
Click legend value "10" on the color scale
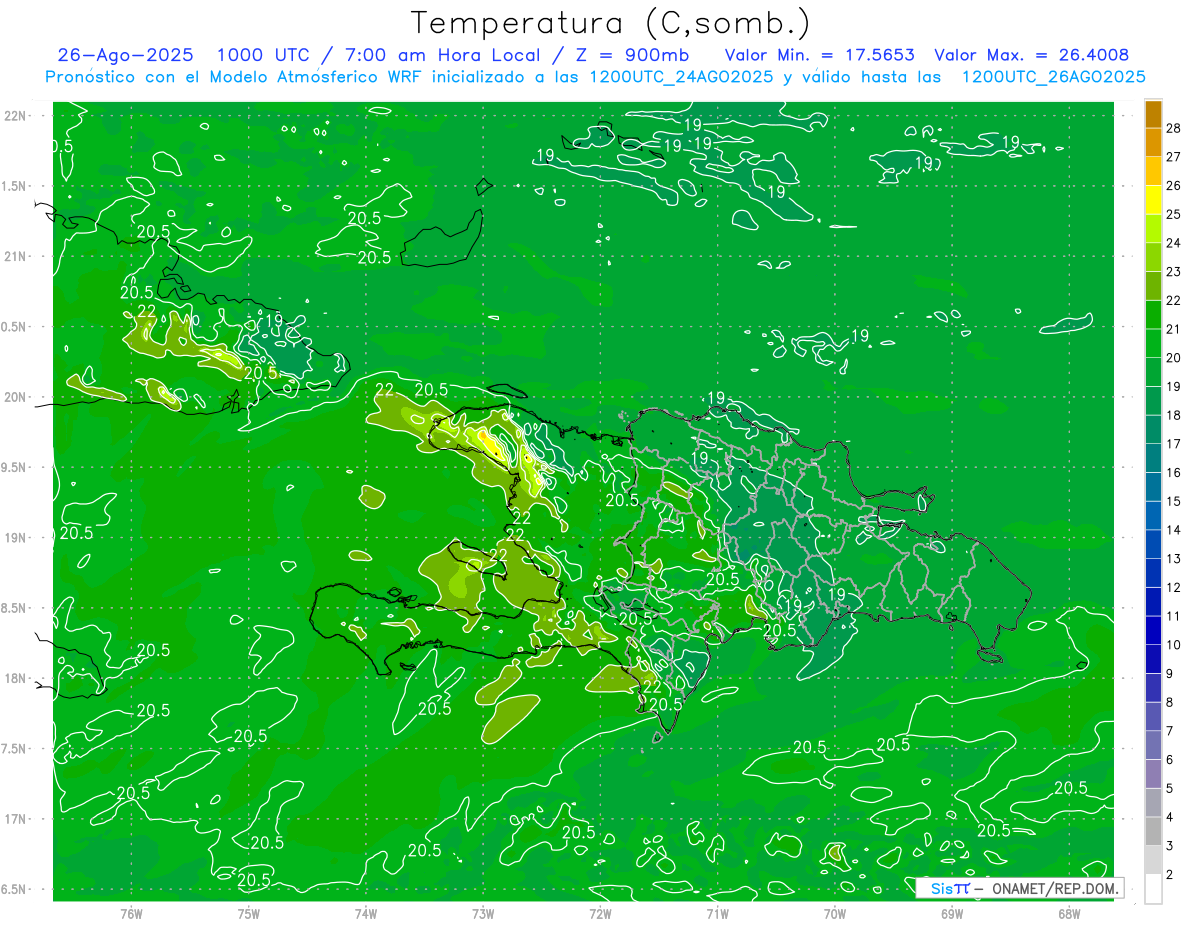coord(1175,645)
